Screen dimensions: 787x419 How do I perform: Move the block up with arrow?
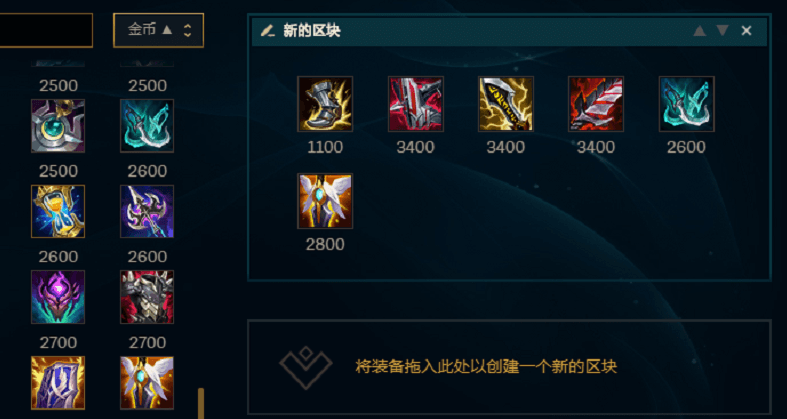tap(700, 31)
